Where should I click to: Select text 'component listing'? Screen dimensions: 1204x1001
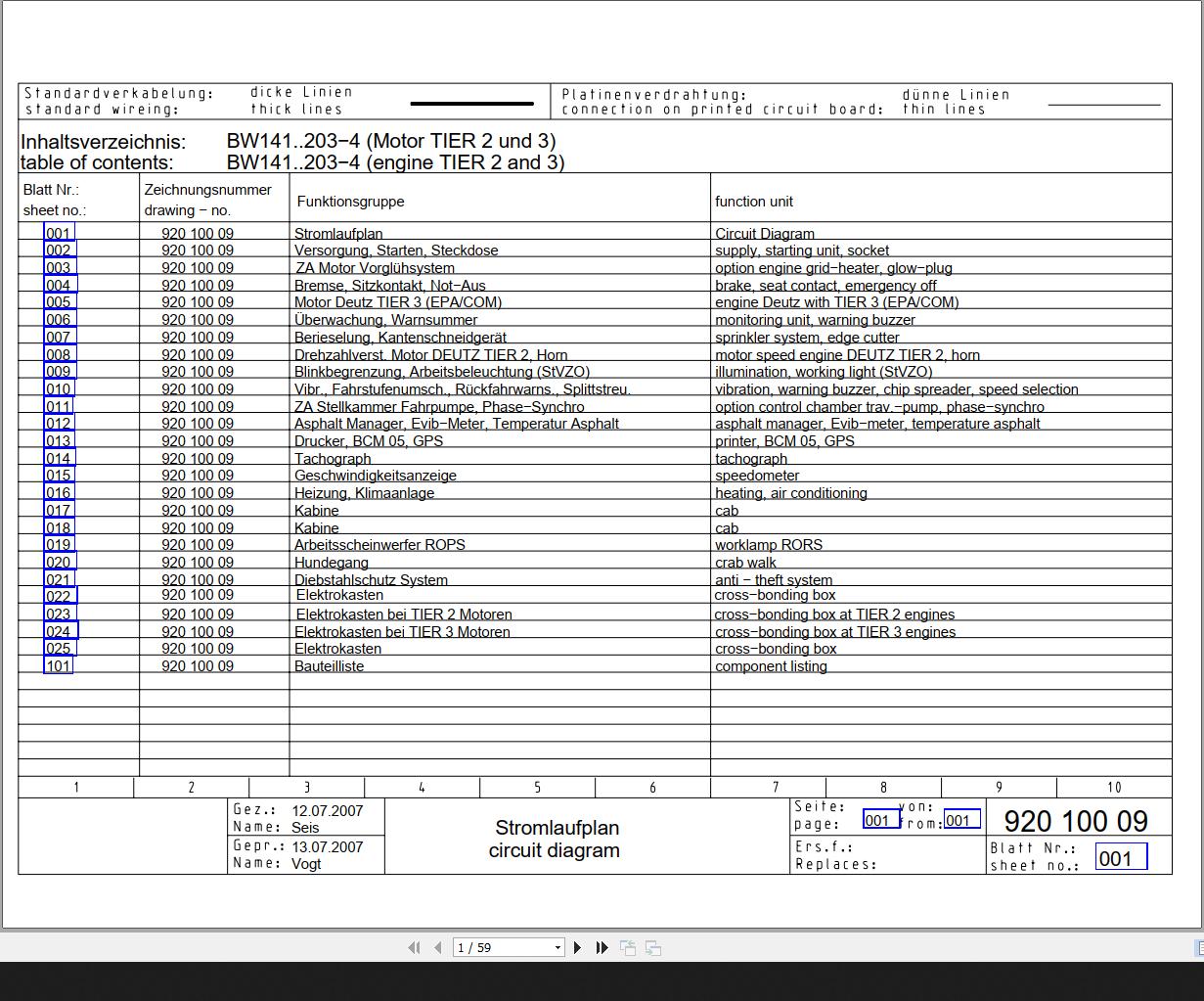point(771,666)
